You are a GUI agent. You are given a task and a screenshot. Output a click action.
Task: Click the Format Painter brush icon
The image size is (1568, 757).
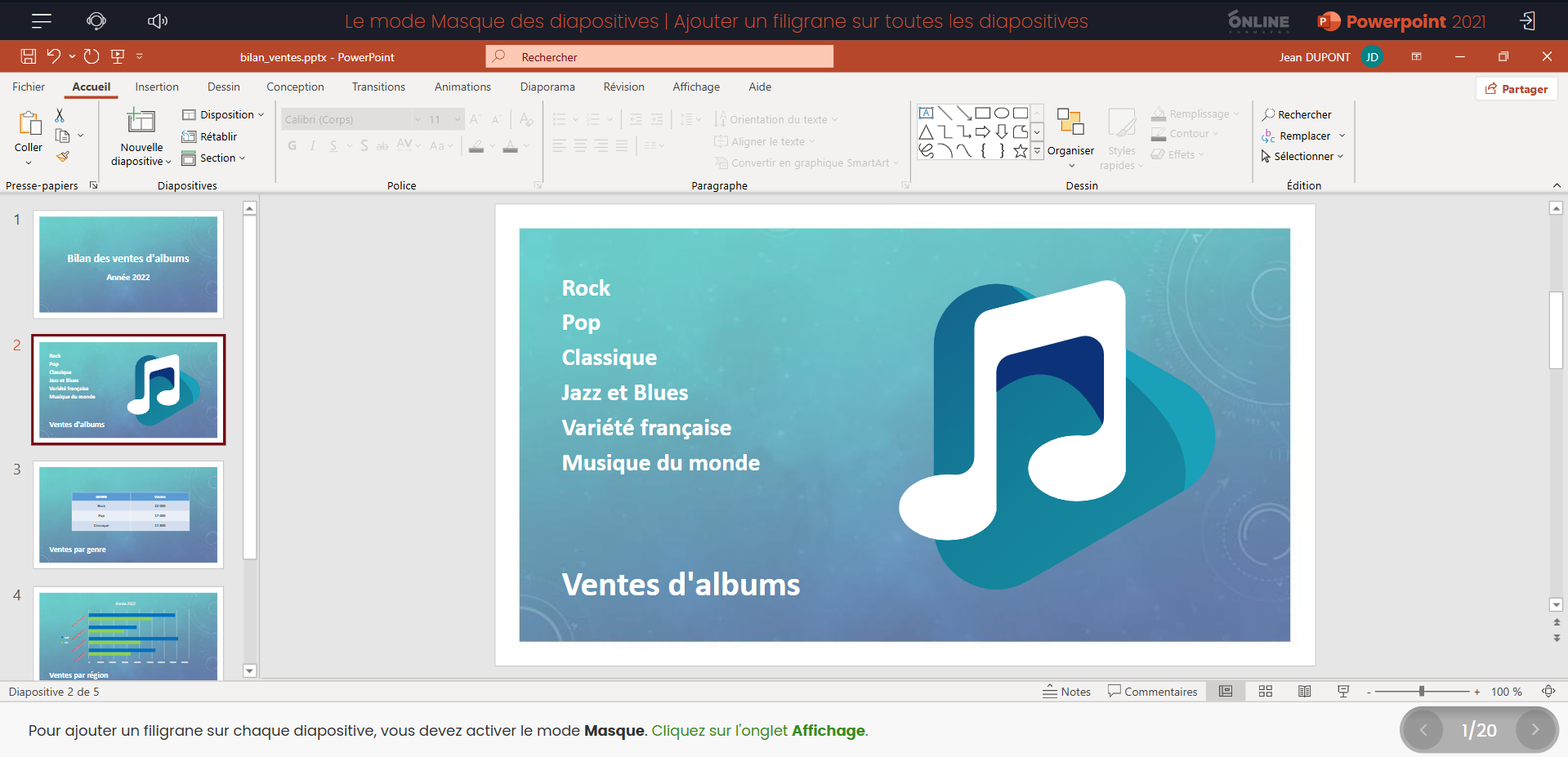pos(63,156)
